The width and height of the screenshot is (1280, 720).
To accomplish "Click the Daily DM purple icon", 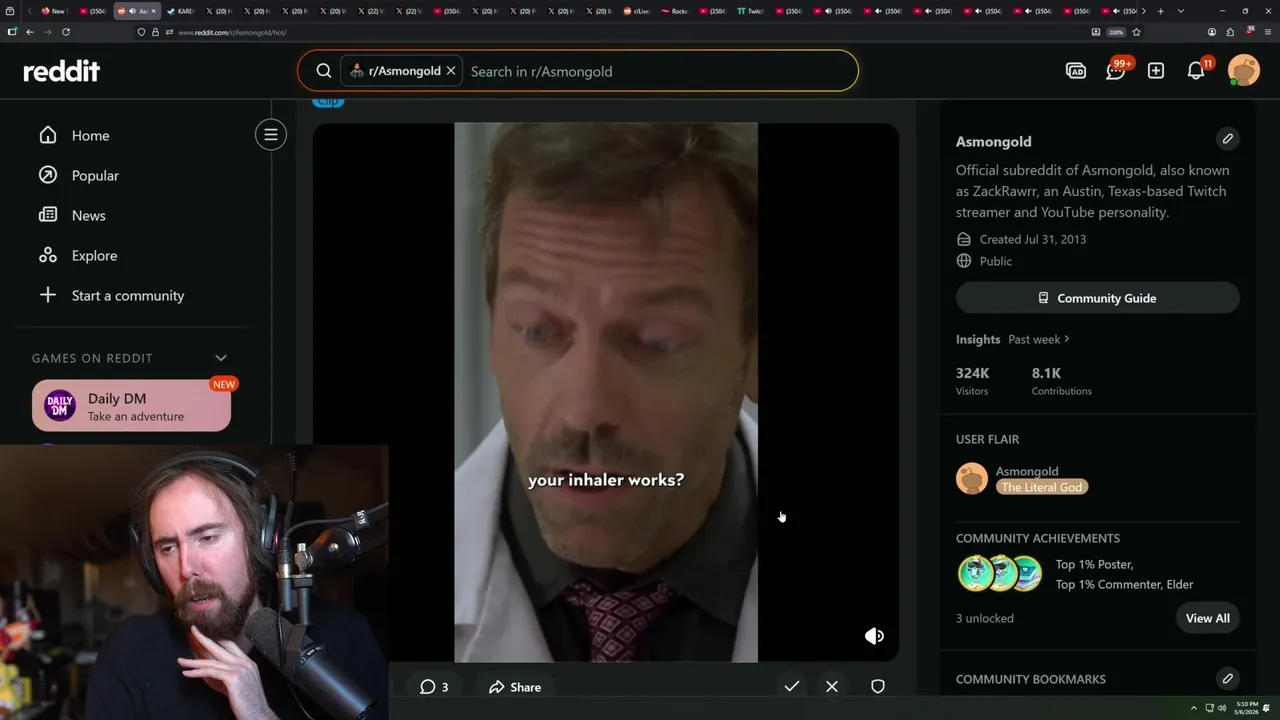I will [60, 406].
